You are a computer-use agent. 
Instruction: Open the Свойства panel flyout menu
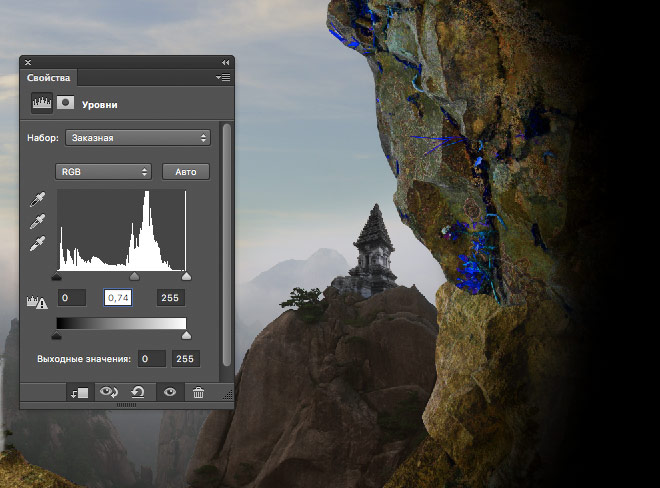coord(223,77)
